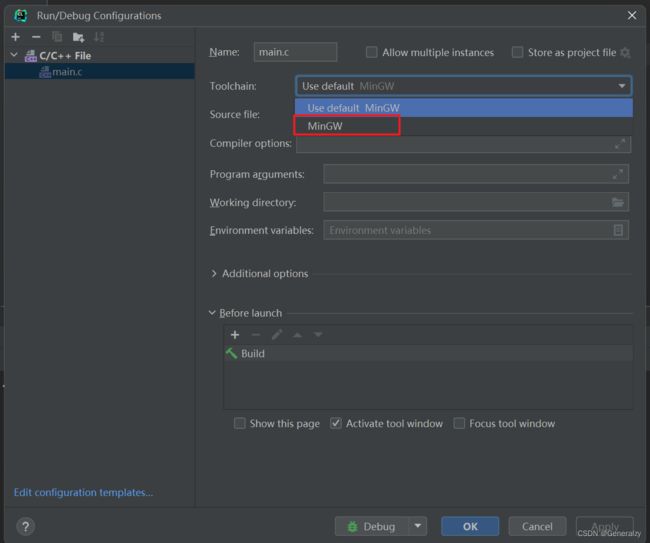Image resolution: width=650 pixels, height=543 pixels.
Task: Collapse the Before launch section
Action: [212, 313]
